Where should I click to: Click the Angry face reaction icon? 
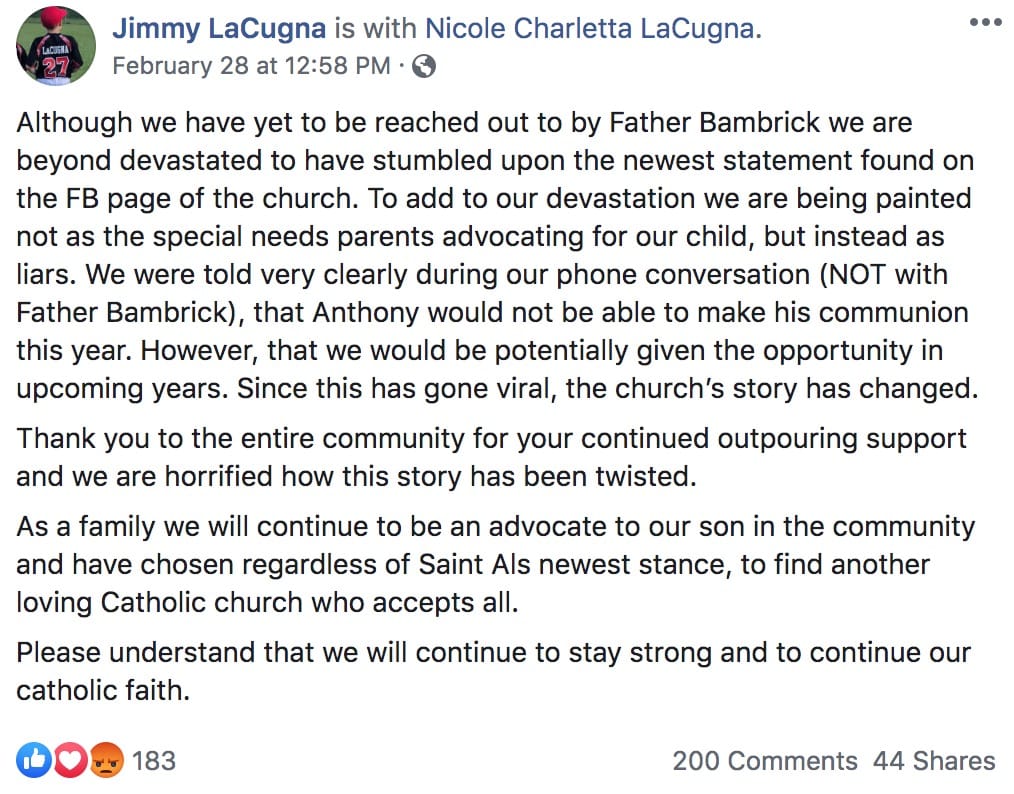pos(107,760)
